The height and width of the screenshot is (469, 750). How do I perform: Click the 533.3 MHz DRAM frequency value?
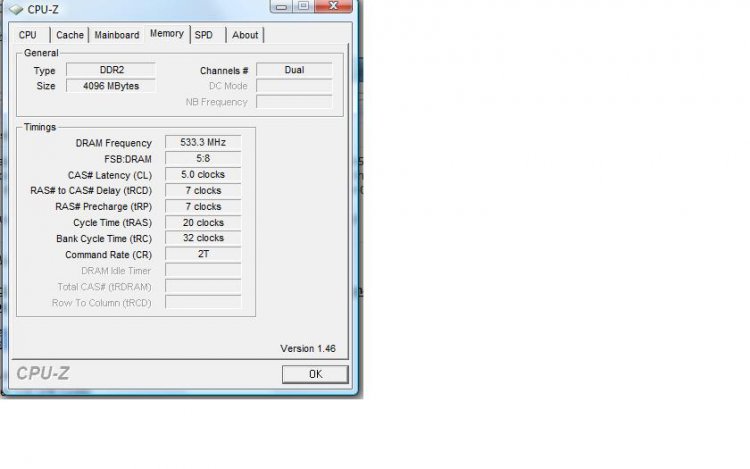(x=203, y=142)
